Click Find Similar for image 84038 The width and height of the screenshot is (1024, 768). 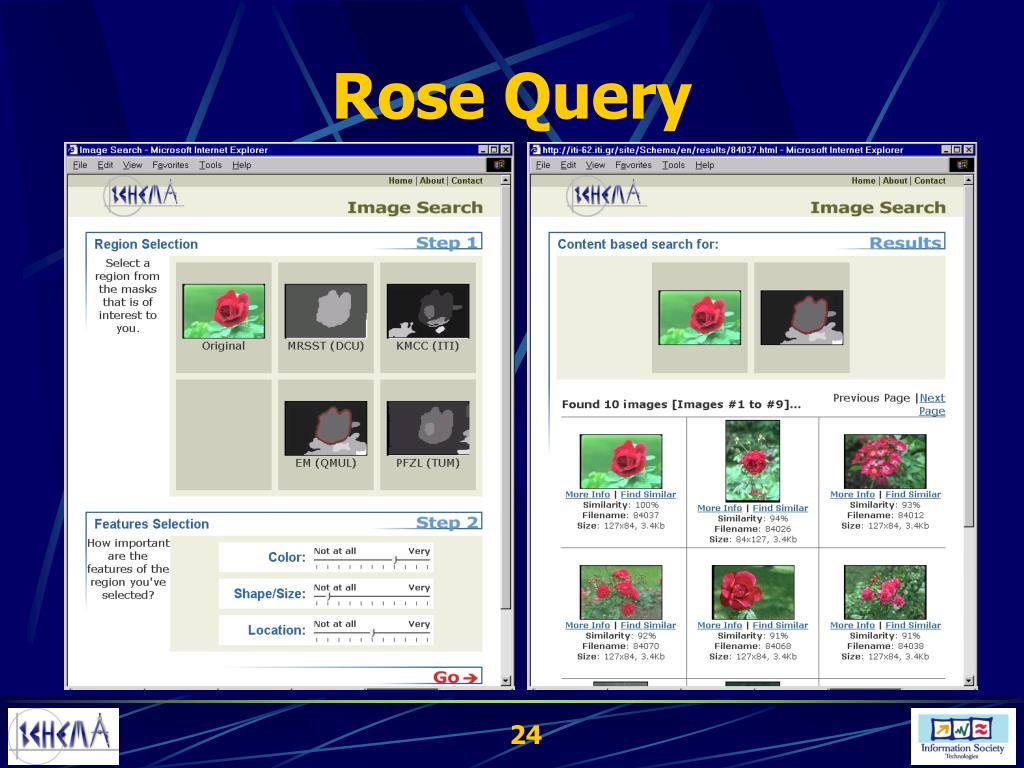913,625
